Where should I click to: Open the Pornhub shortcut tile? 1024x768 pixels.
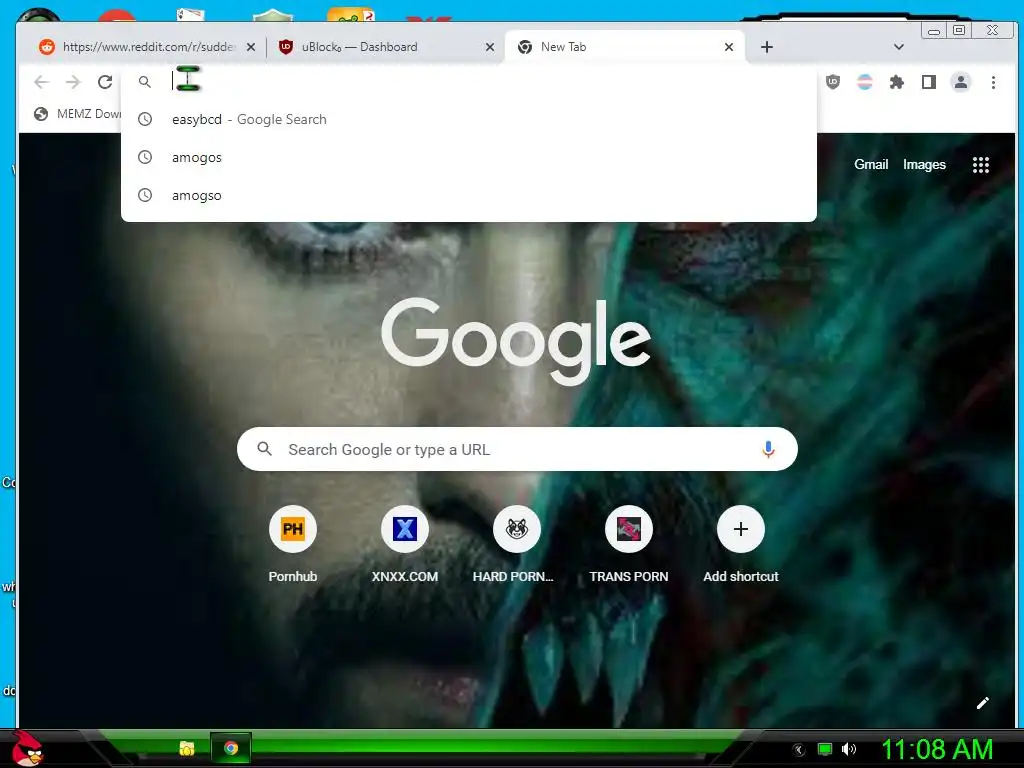293,544
